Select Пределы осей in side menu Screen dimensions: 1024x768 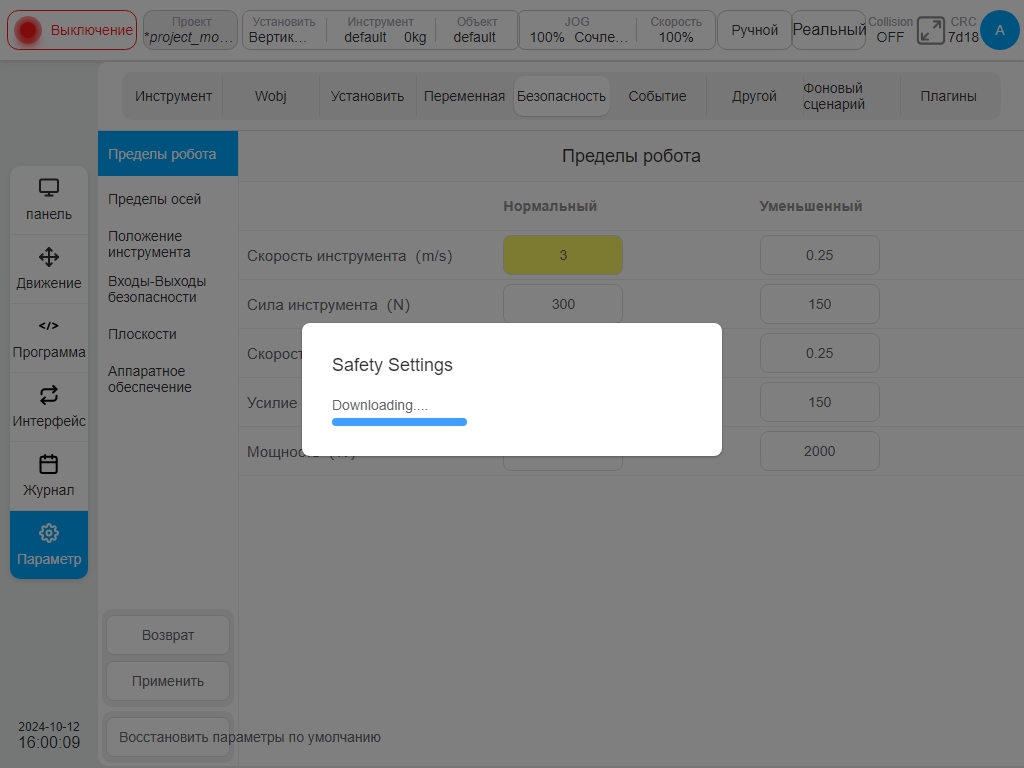coord(168,199)
